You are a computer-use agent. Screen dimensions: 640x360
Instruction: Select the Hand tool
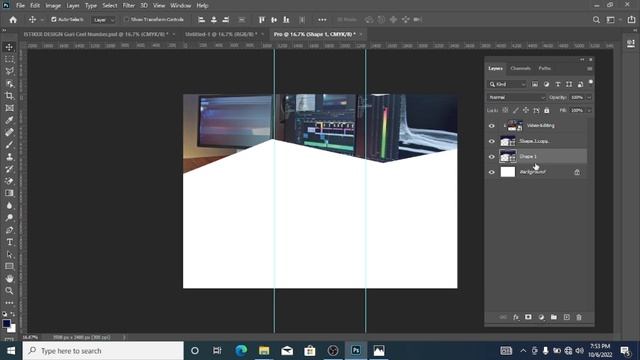click(x=9, y=278)
